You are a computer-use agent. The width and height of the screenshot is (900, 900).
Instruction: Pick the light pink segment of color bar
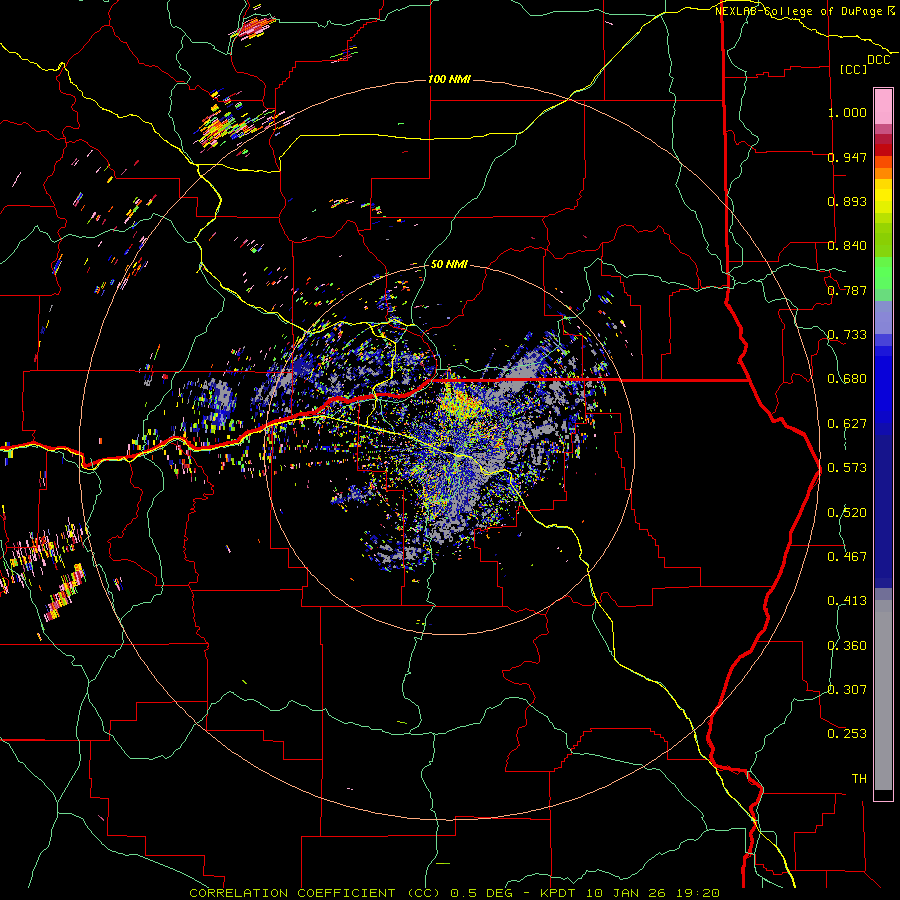point(883,106)
